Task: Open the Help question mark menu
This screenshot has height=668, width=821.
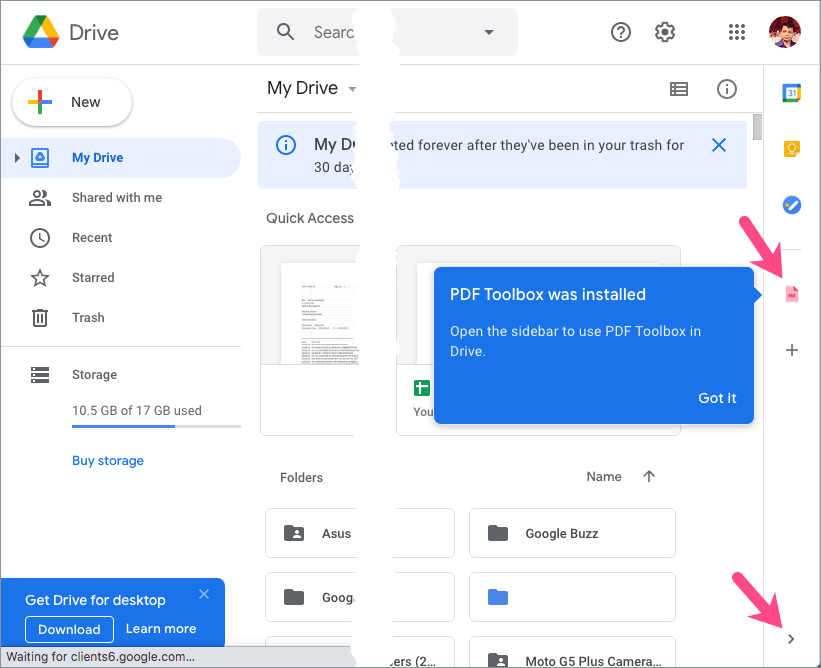Action: pyautogui.click(x=620, y=32)
